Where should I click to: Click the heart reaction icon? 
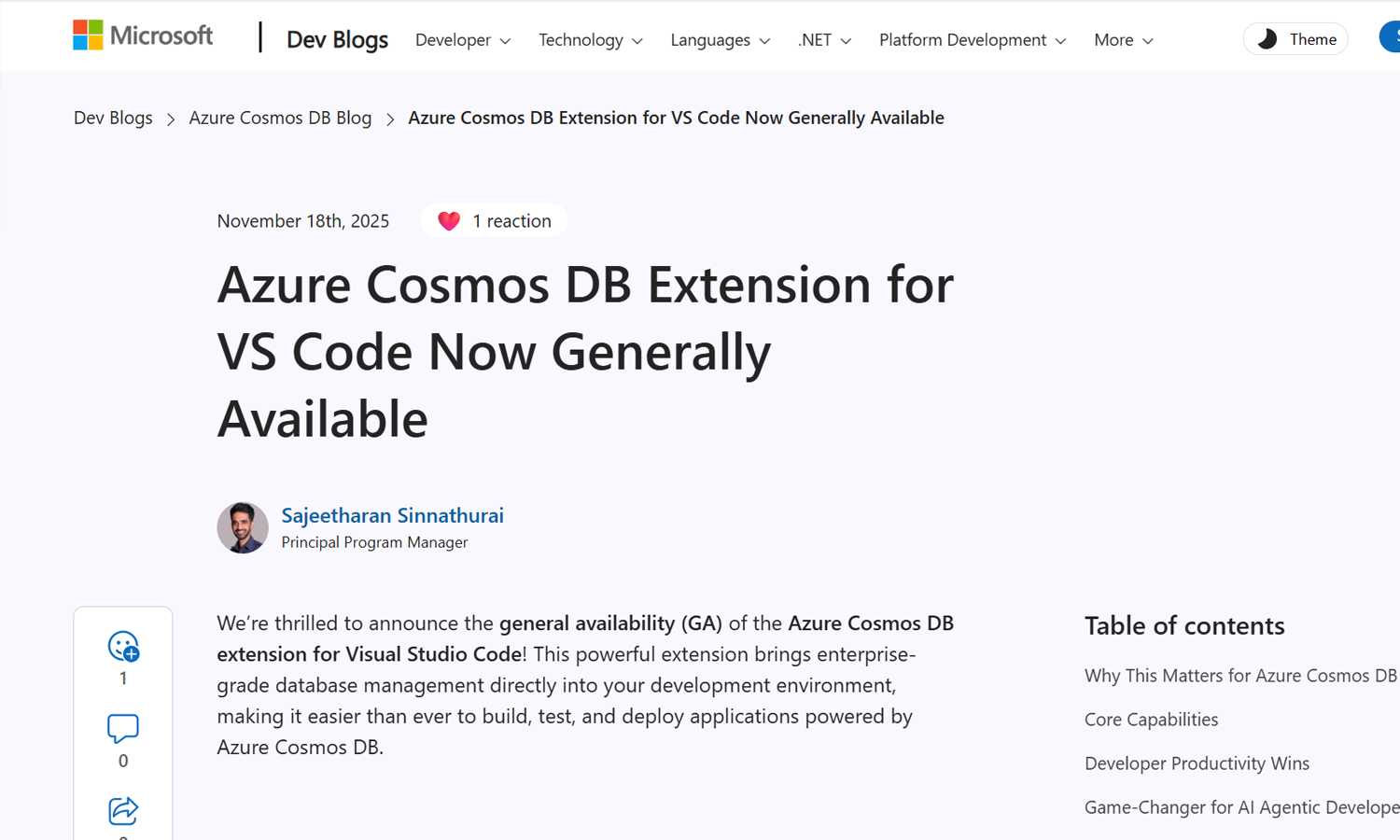449,221
